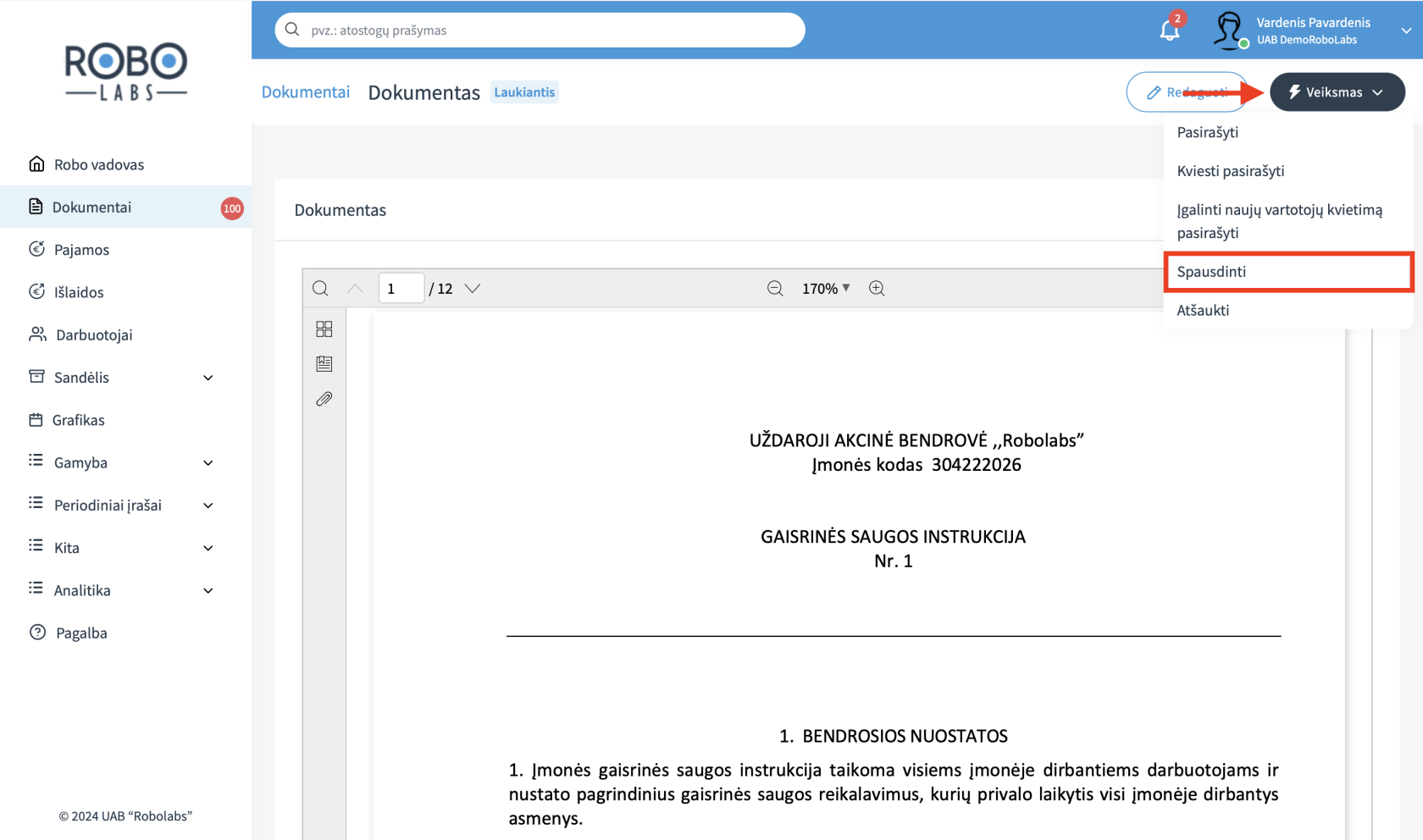
Task: Click the search magnifier icon in top bar
Action: [292, 30]
